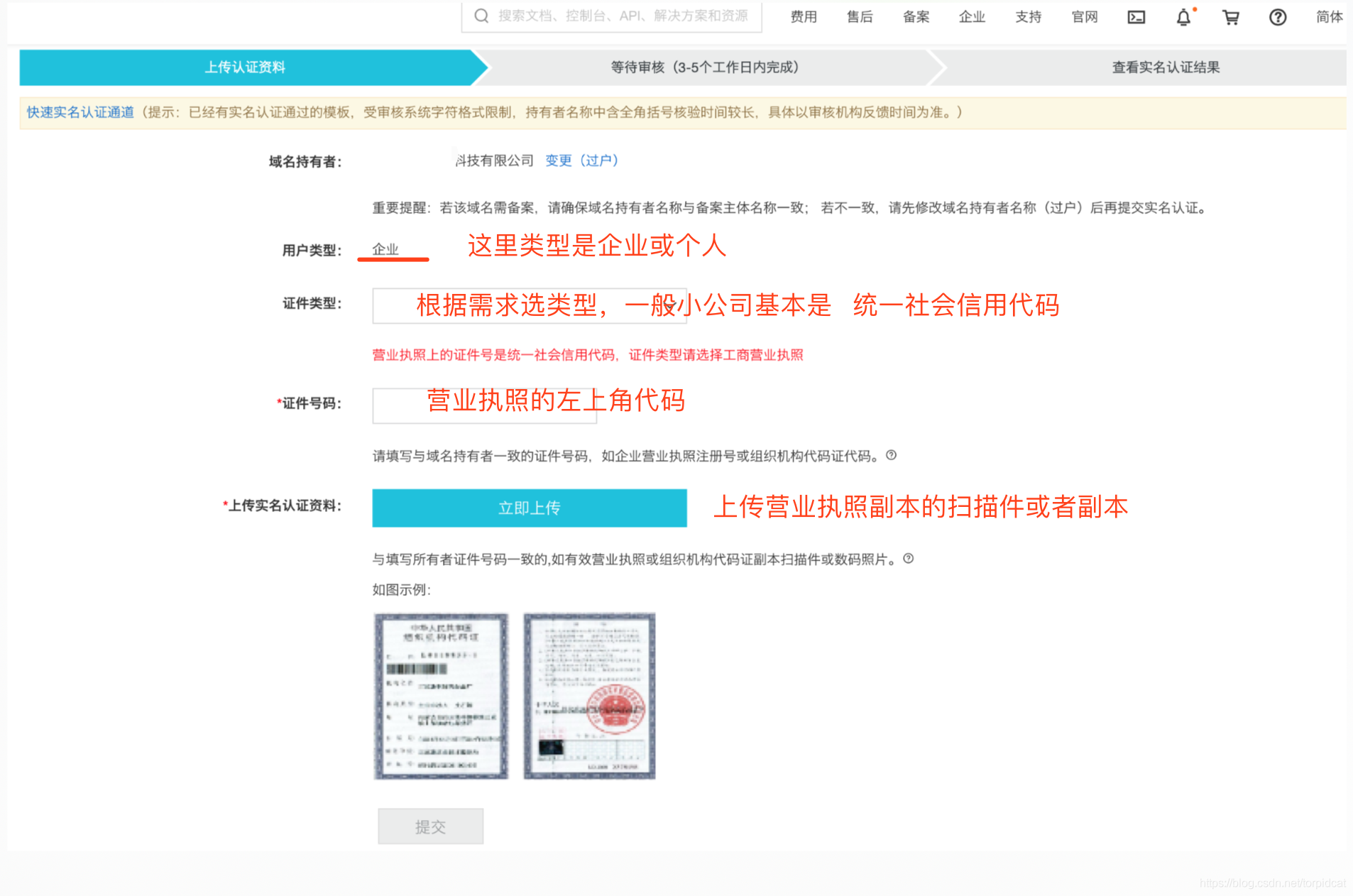Switch language via 简体 option
Screen dimensions: 1353x896
coord(1328,16)
